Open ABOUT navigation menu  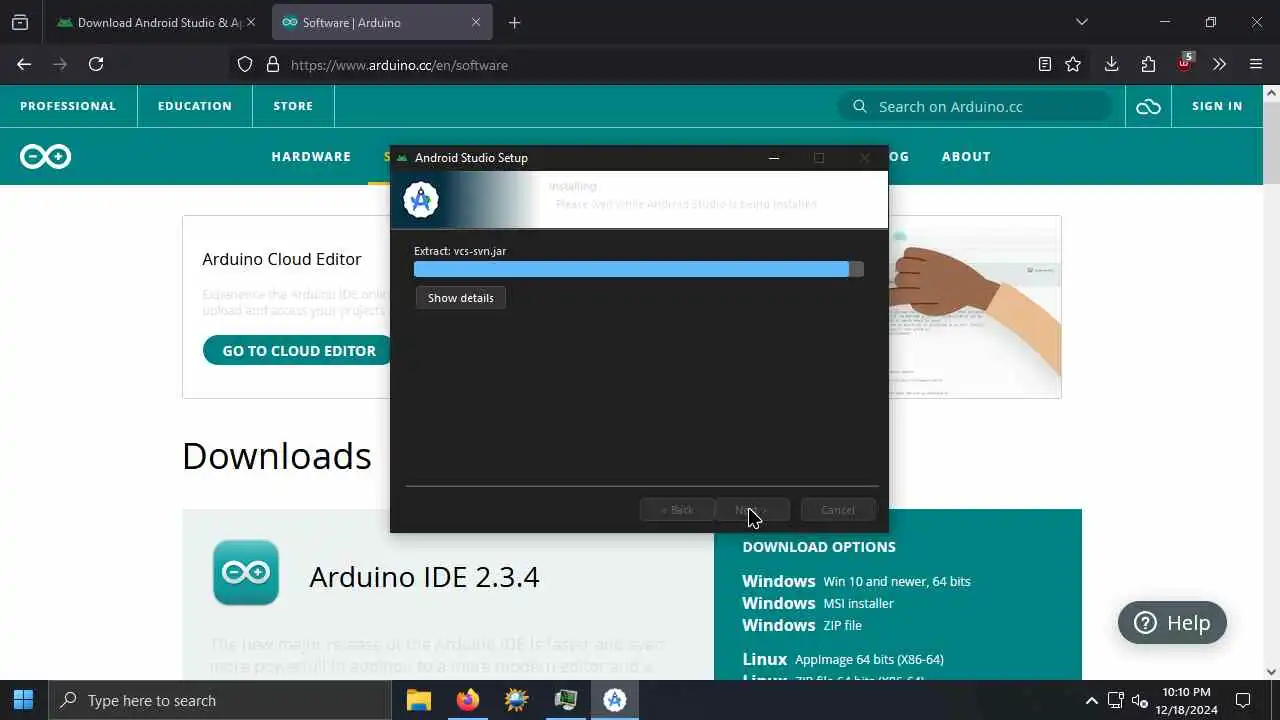click(x=966, y=156)
